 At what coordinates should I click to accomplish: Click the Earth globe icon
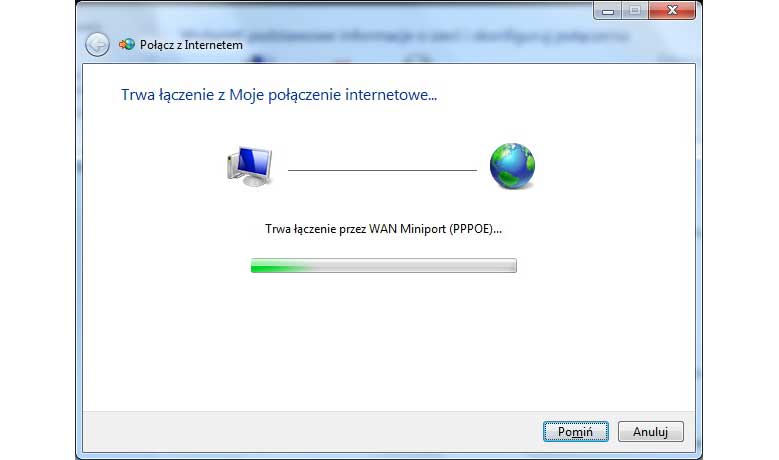[x=512, y=166]
